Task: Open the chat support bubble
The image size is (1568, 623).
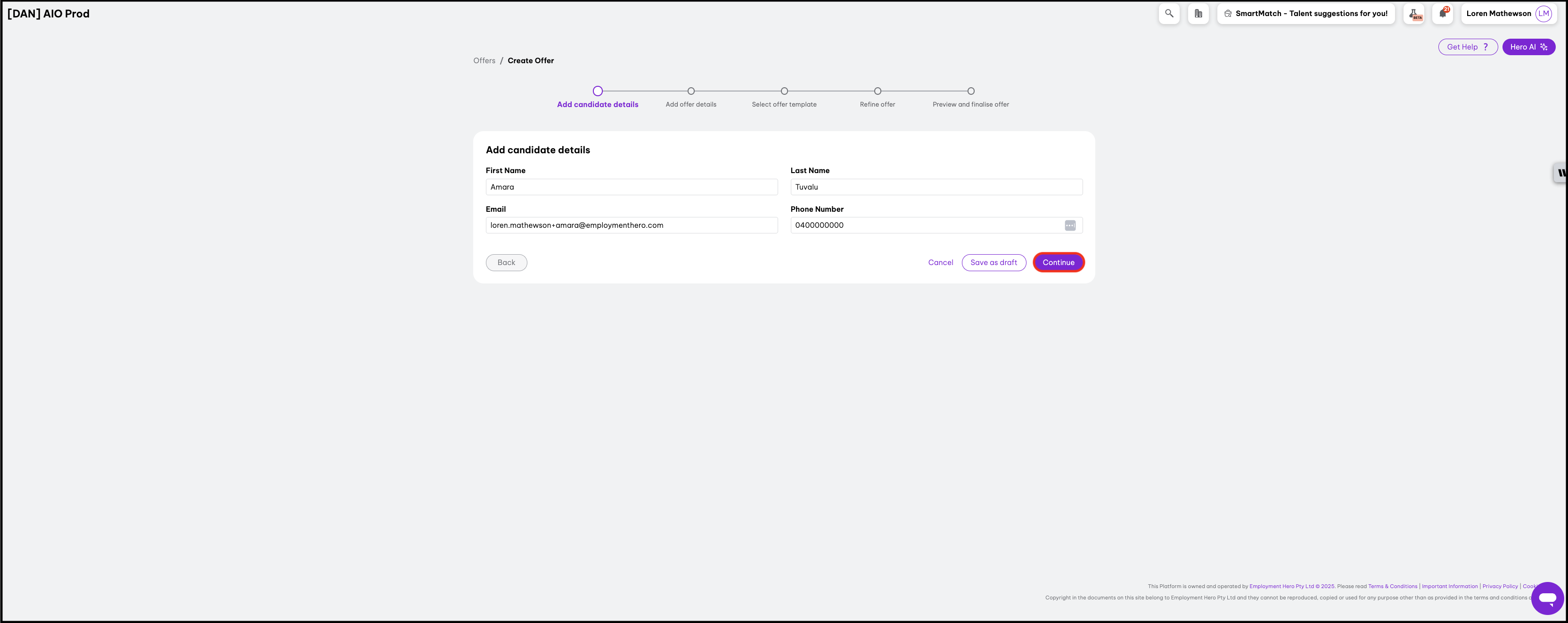Action: tap(1547, 598)
